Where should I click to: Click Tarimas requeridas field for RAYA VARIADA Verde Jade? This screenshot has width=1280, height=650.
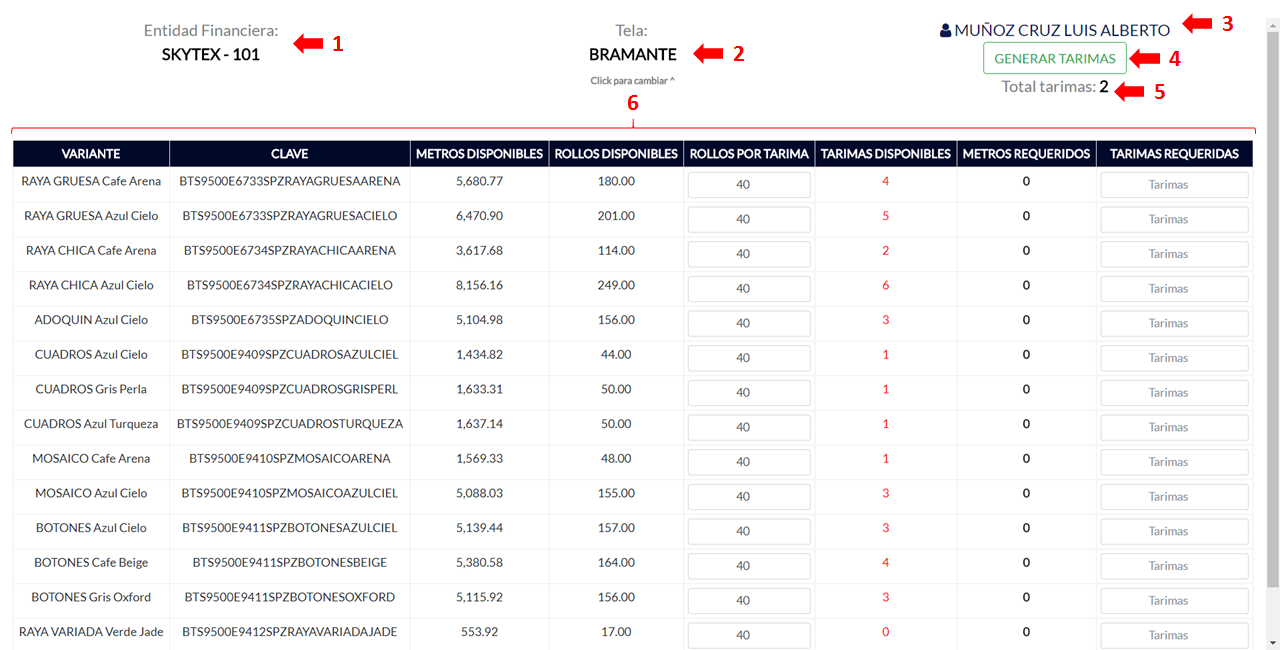[x=1174, y=635]
